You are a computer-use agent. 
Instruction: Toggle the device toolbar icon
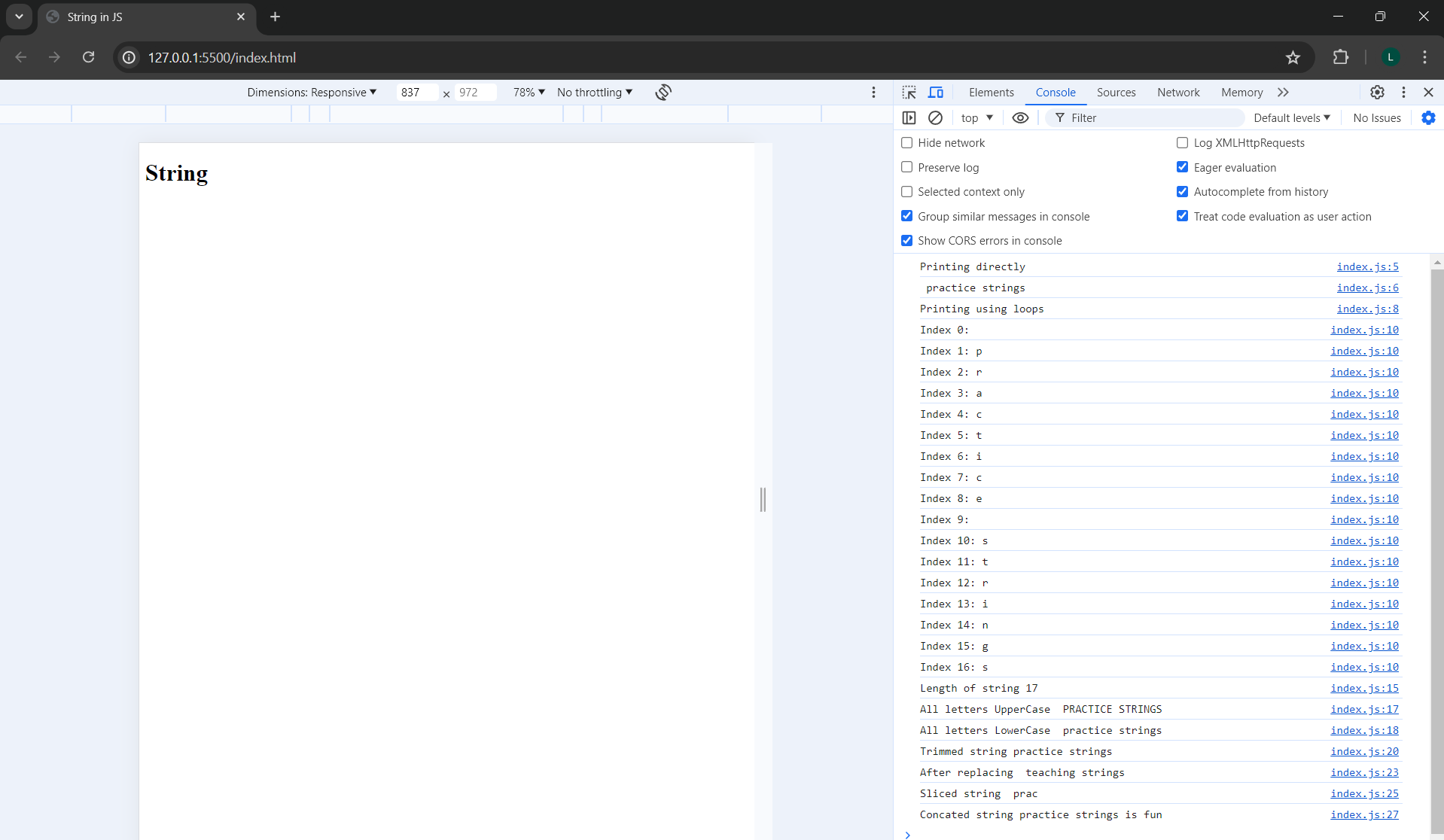[936, 92]
